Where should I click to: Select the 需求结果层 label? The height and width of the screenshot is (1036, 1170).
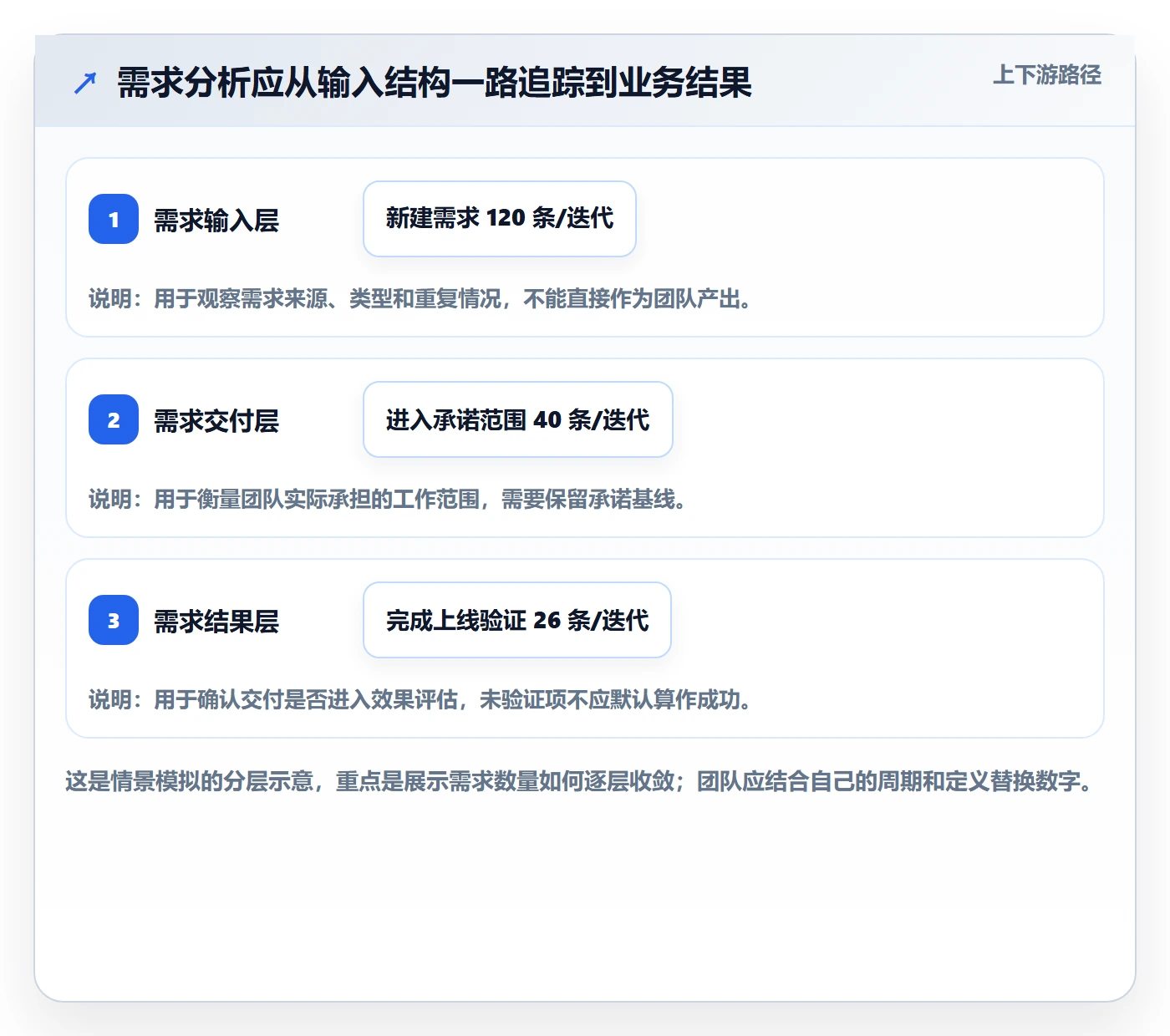click(x=216, y=622)
